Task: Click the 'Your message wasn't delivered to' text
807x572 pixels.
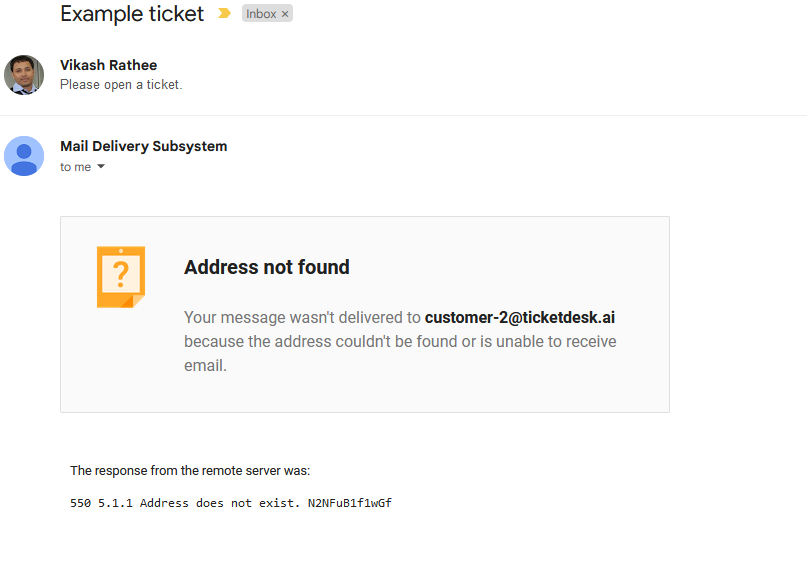Action: tap(302, 318)
